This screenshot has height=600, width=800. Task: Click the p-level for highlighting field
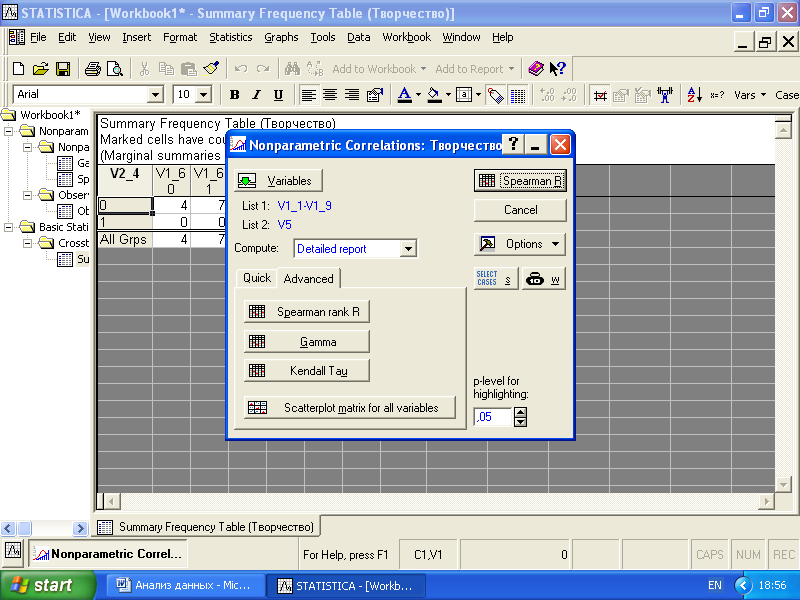[492, 417]
